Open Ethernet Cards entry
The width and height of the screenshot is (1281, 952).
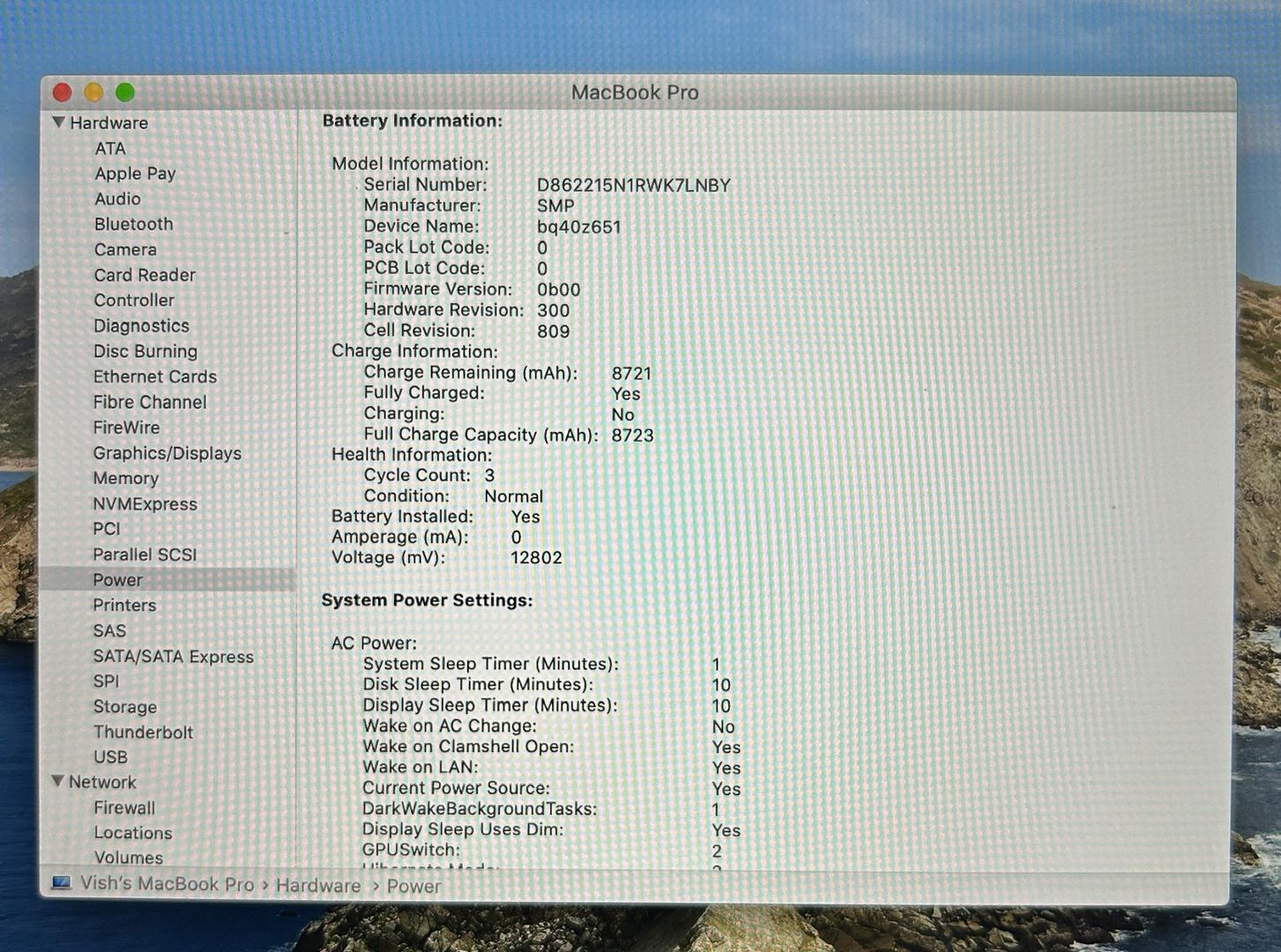[155, 376]
